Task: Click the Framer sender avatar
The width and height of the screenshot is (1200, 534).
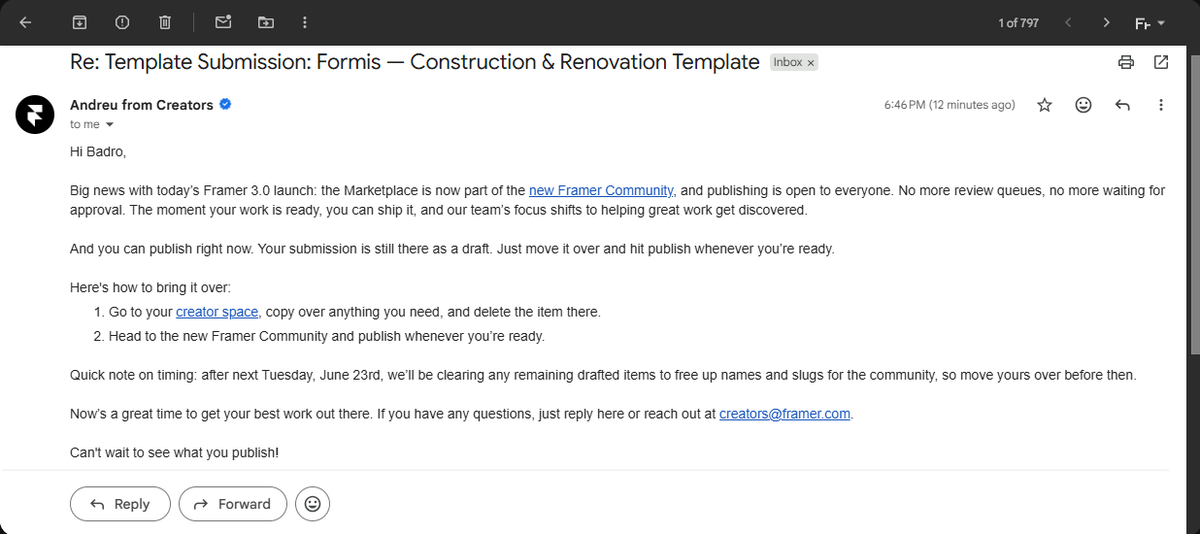Action: (34, 114)
